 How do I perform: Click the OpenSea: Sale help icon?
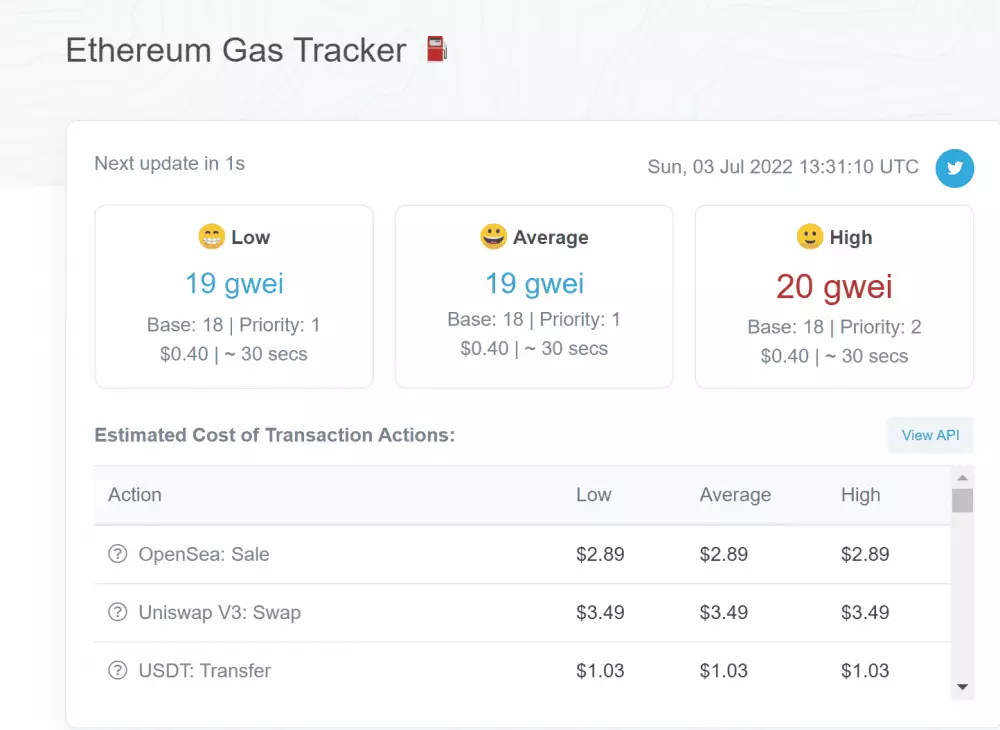coord(118,554)
